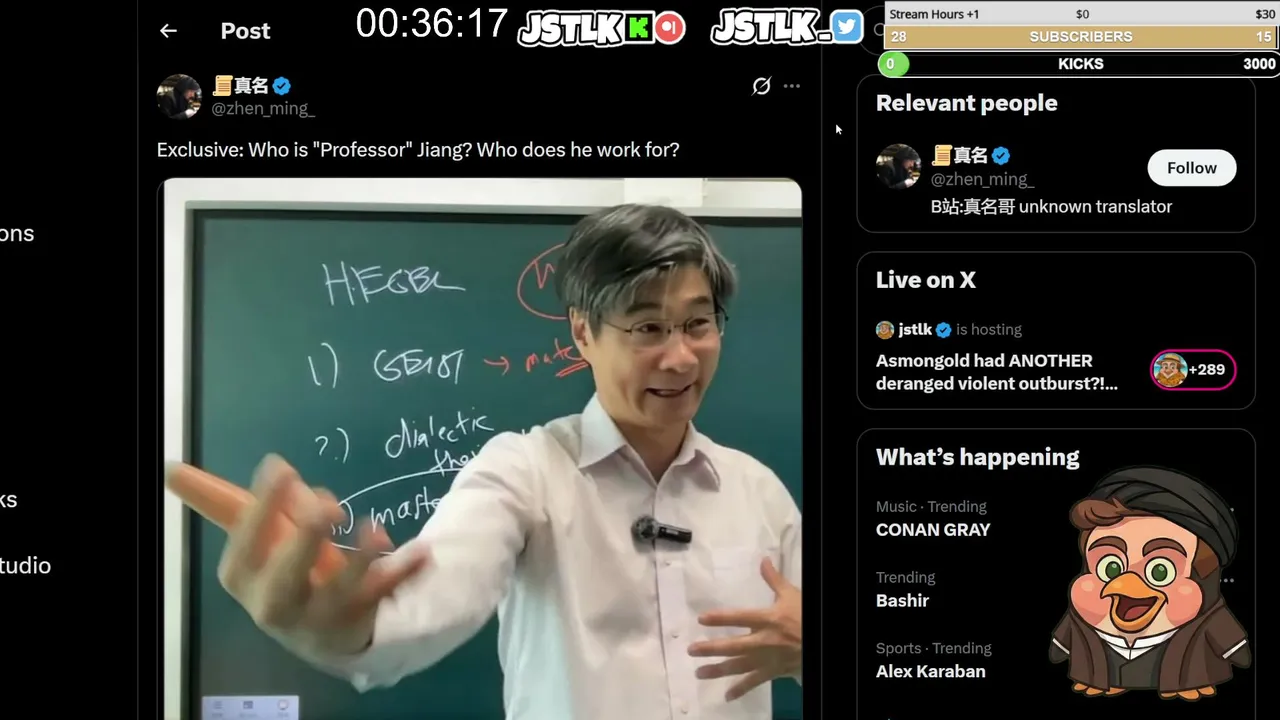Open the post's three-dot more menu

tap(792, 86)
